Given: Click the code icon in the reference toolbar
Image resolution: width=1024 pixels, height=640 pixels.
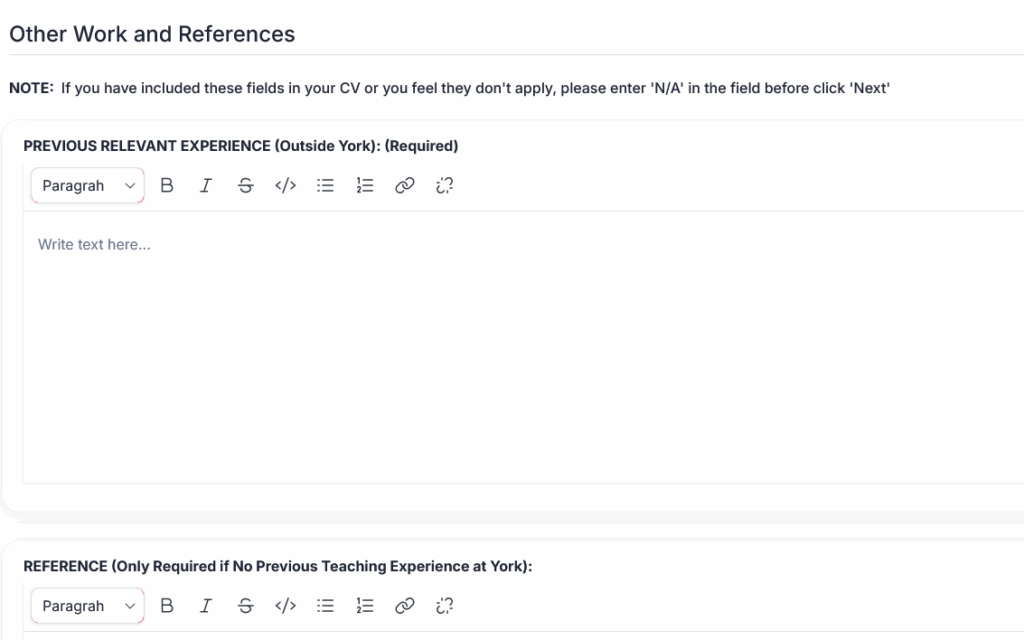Looking at the screenshot, I should click(x=284, y=605).
